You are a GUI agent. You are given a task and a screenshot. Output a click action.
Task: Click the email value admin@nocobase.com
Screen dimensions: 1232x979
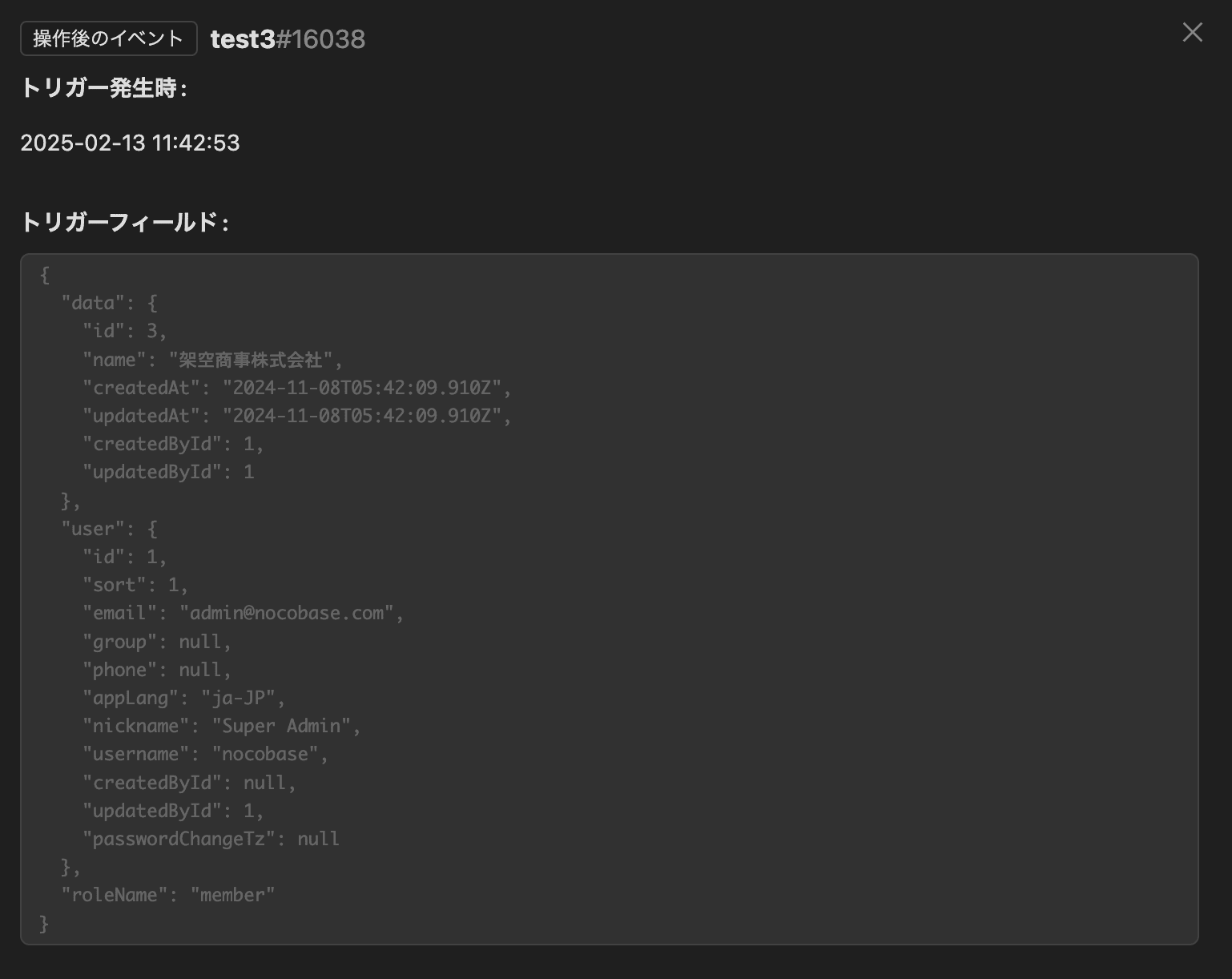click(x=287, y=613)
